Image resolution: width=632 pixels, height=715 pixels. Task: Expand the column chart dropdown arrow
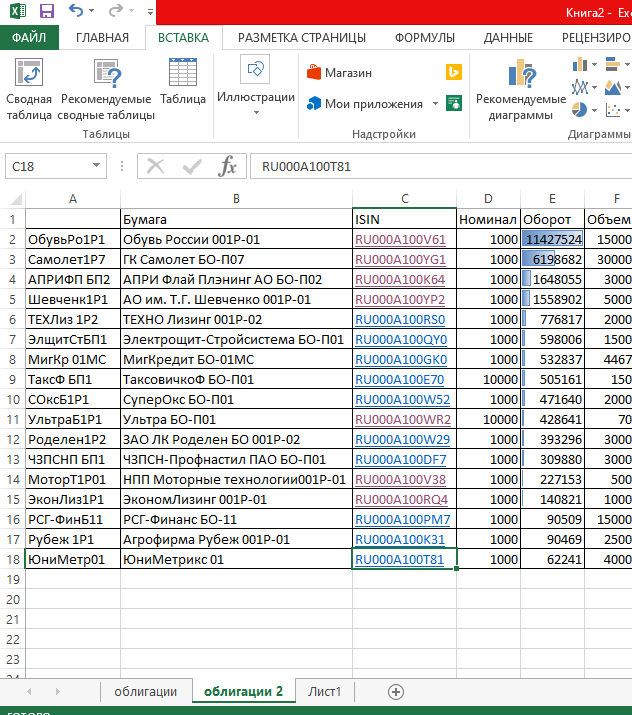tap(594, 65)
